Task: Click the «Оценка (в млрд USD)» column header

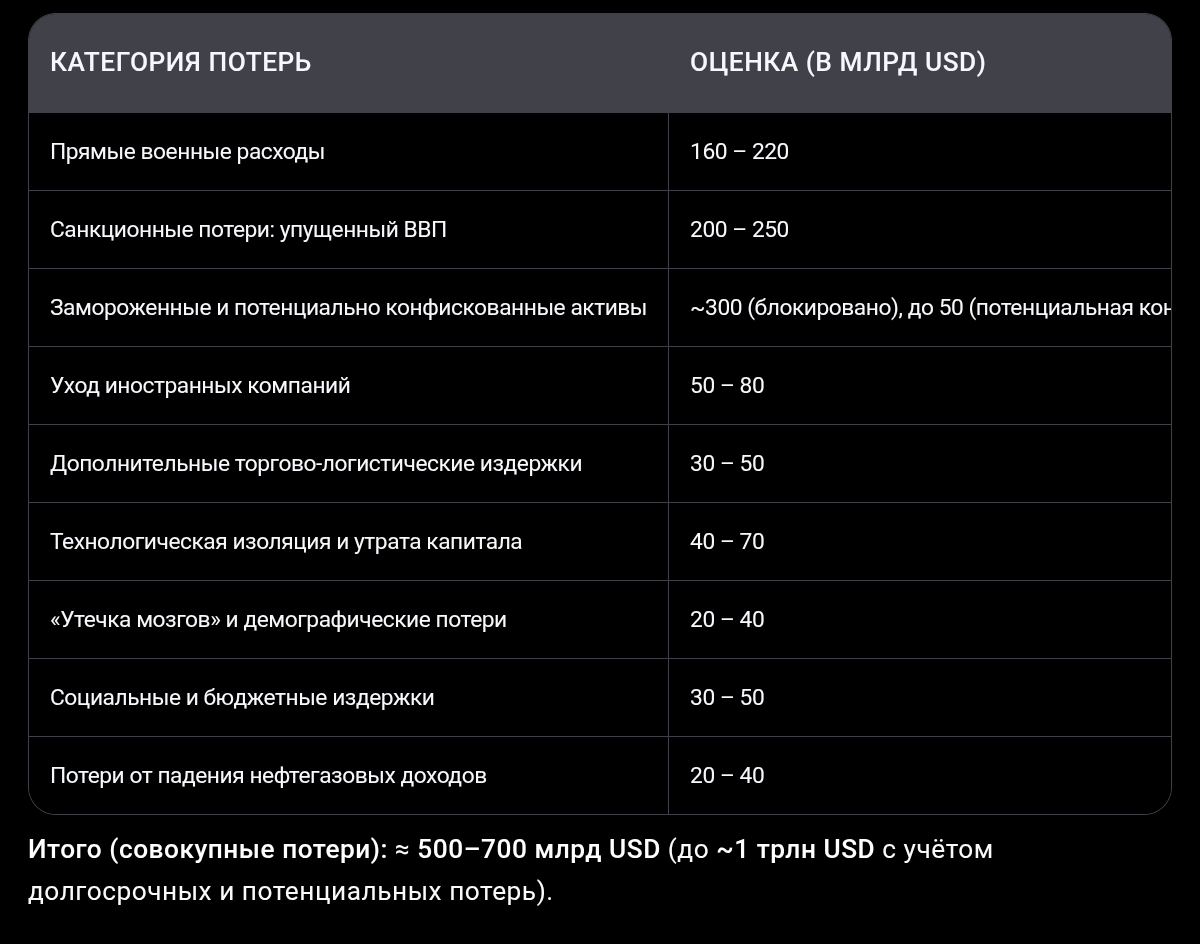Action: (x=837, y=62)
